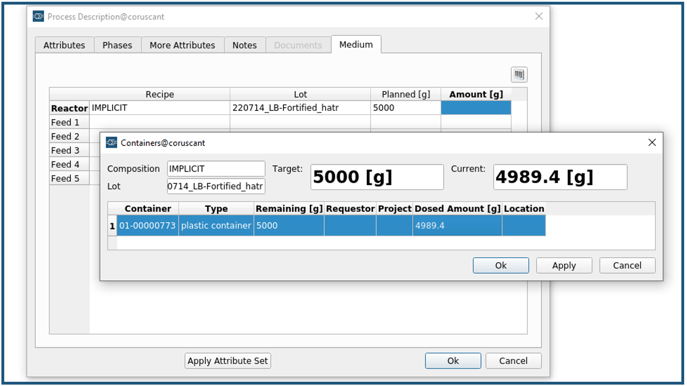Click the Location column header
This screenshot has width=687, height=386.
[x=524, y=209]
